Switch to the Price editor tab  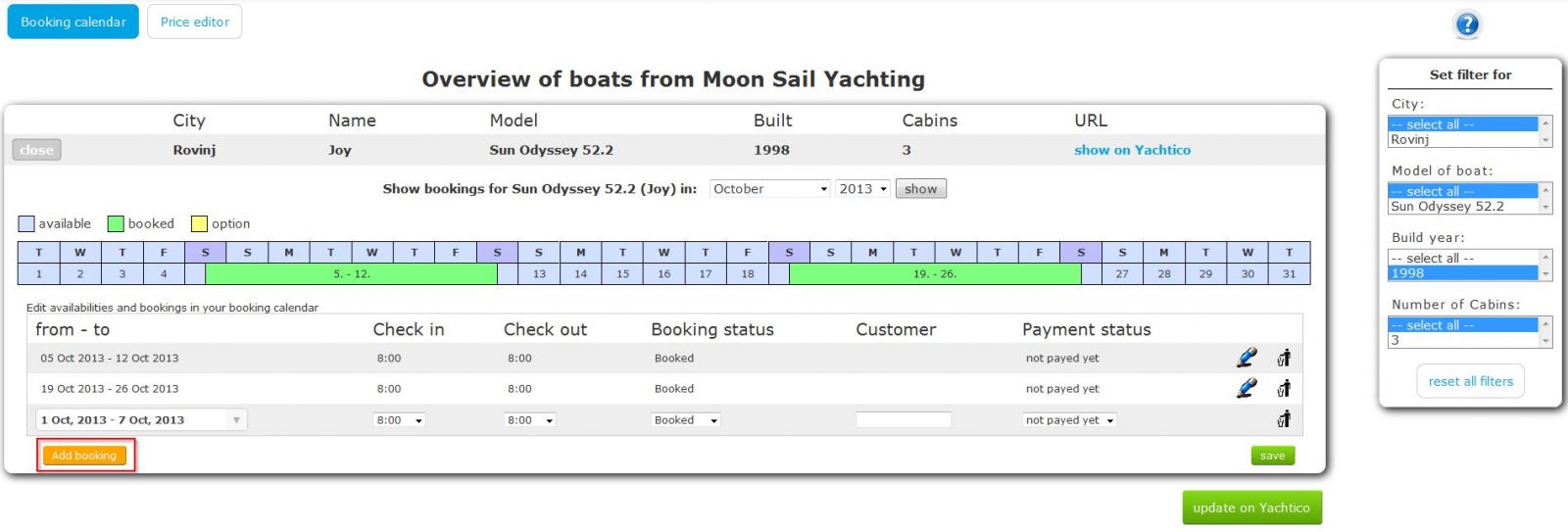pos(194,22)
